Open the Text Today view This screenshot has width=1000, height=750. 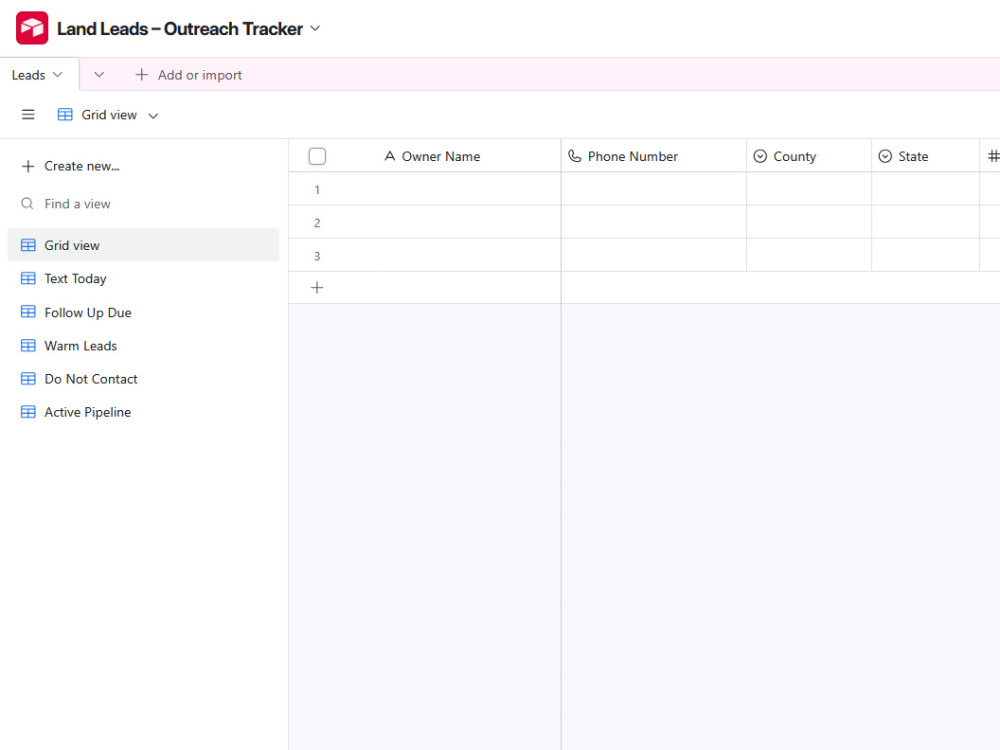(x=143, y=279)
